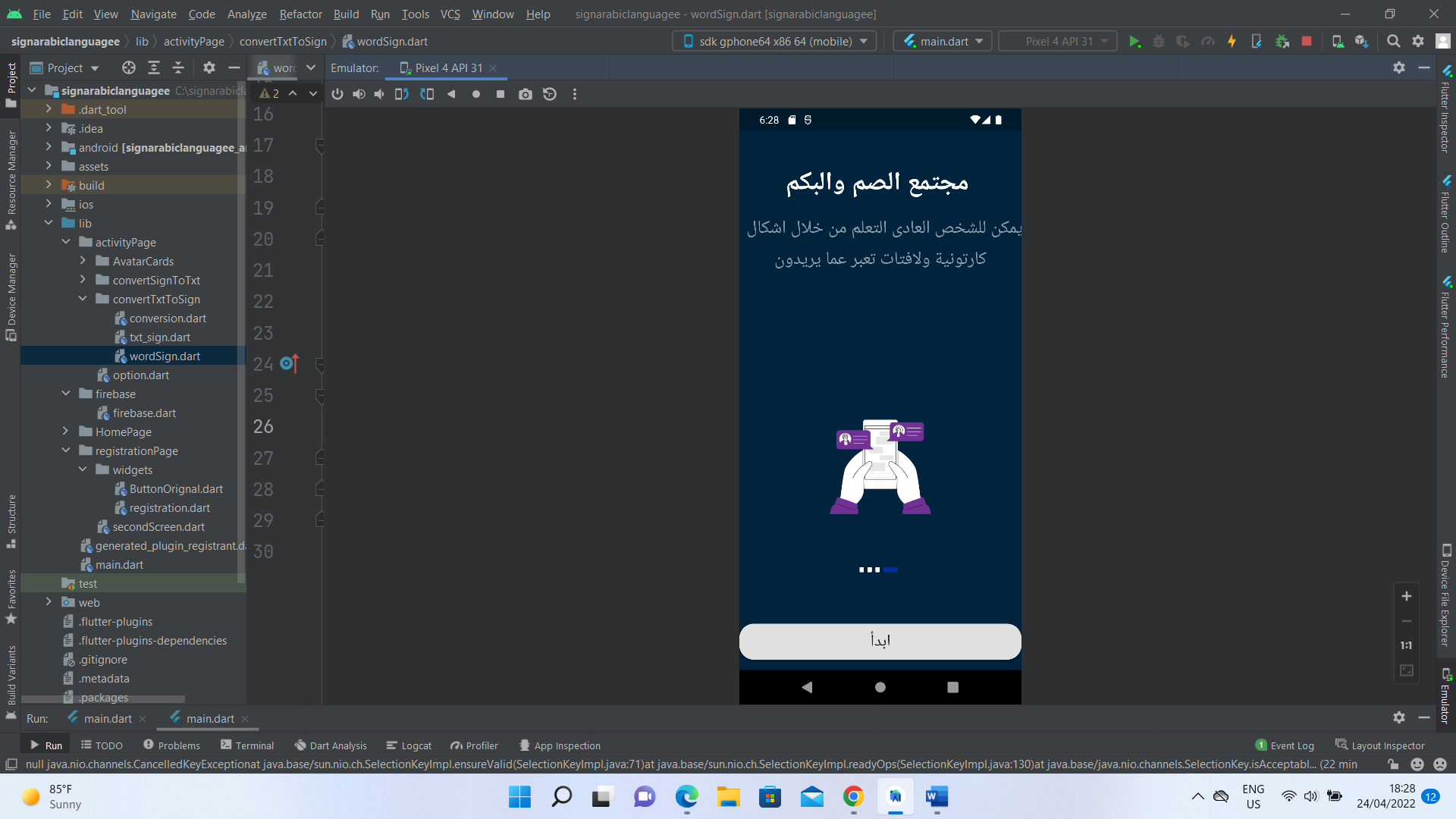Launch Google Chrome from the taskbar
1456x819 pixels.
(x=853, y=797)
